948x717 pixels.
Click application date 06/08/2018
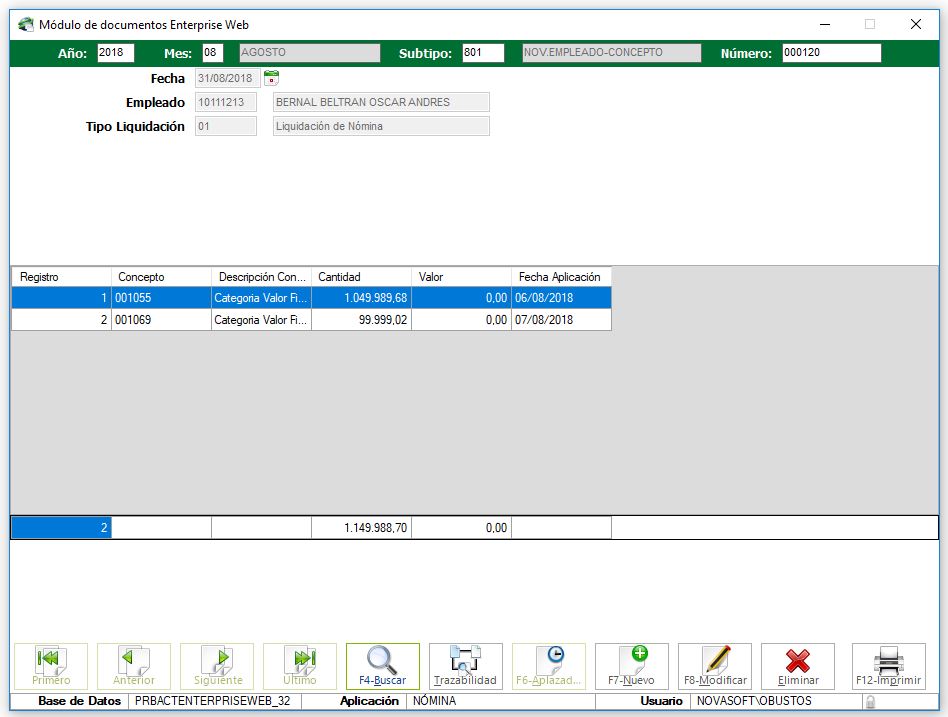pos(562,298)
